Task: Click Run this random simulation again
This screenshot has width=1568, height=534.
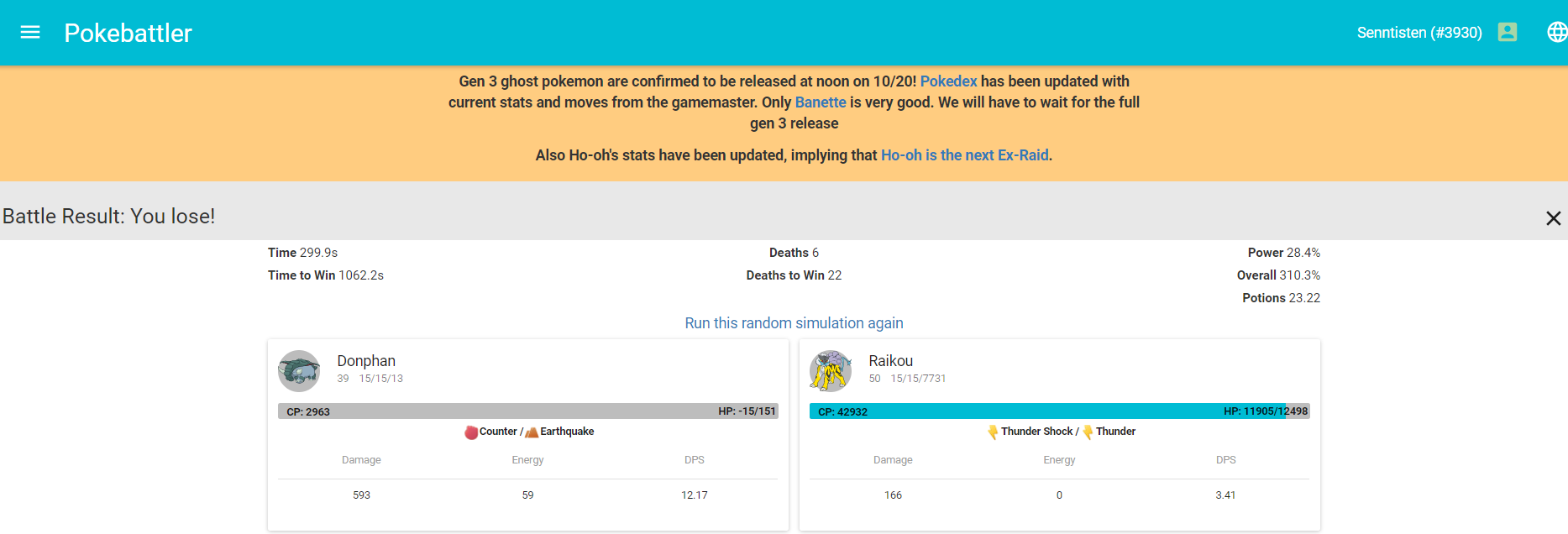Action: (794, 323)
